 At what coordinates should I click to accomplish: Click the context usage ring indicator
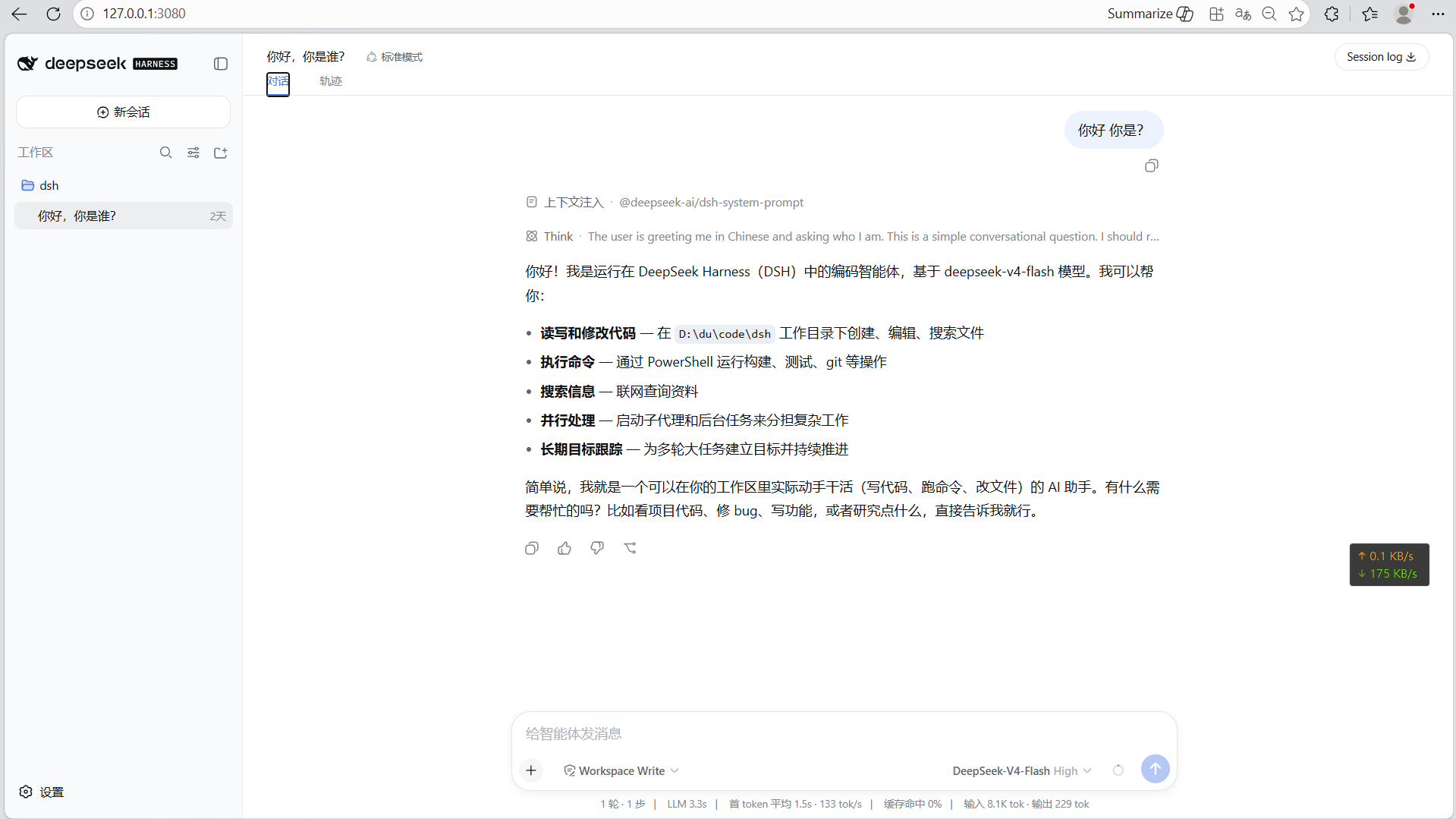(x=1118, y=770)
